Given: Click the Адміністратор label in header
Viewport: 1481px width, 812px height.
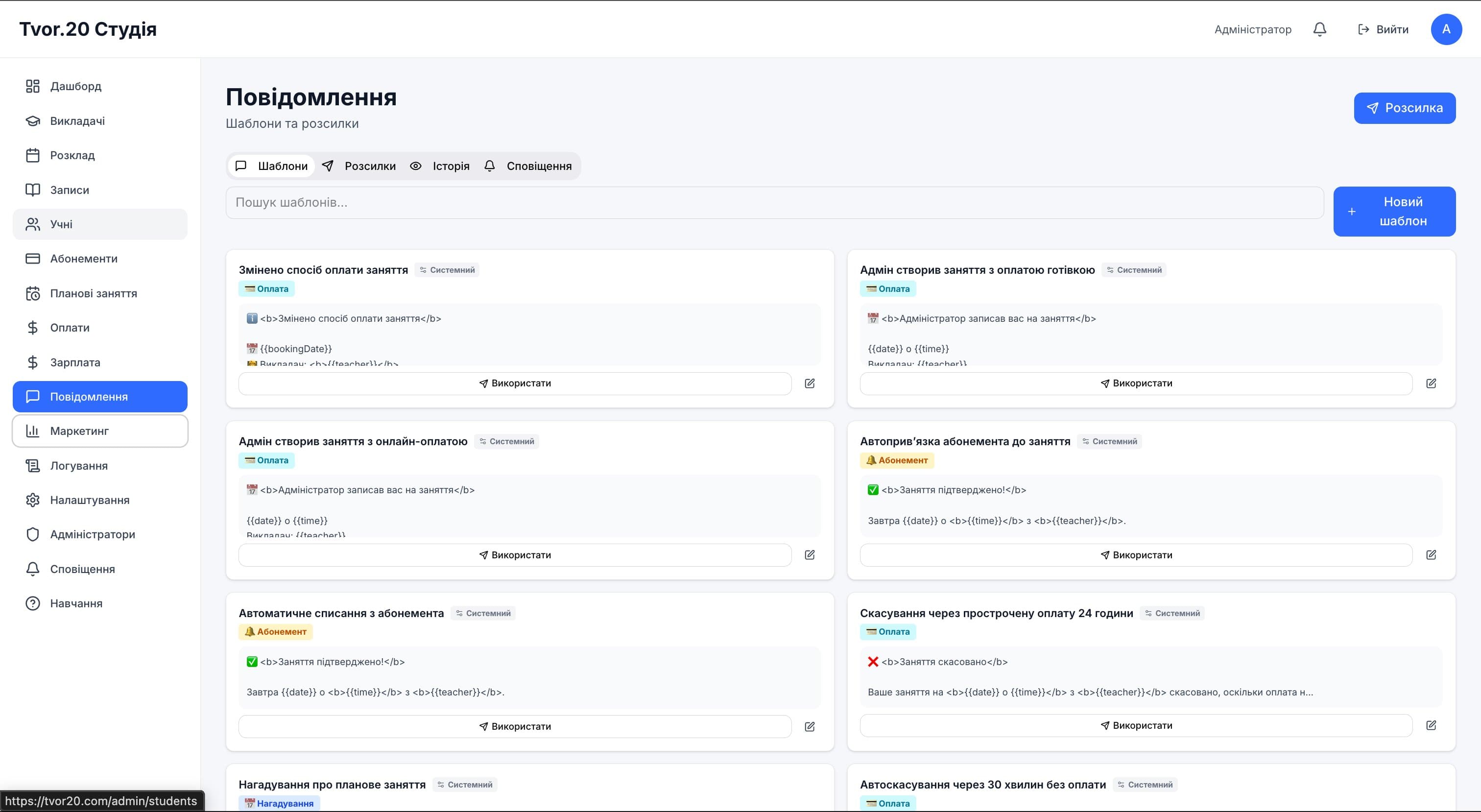Looking at the screenshot, I should 1253,29.
